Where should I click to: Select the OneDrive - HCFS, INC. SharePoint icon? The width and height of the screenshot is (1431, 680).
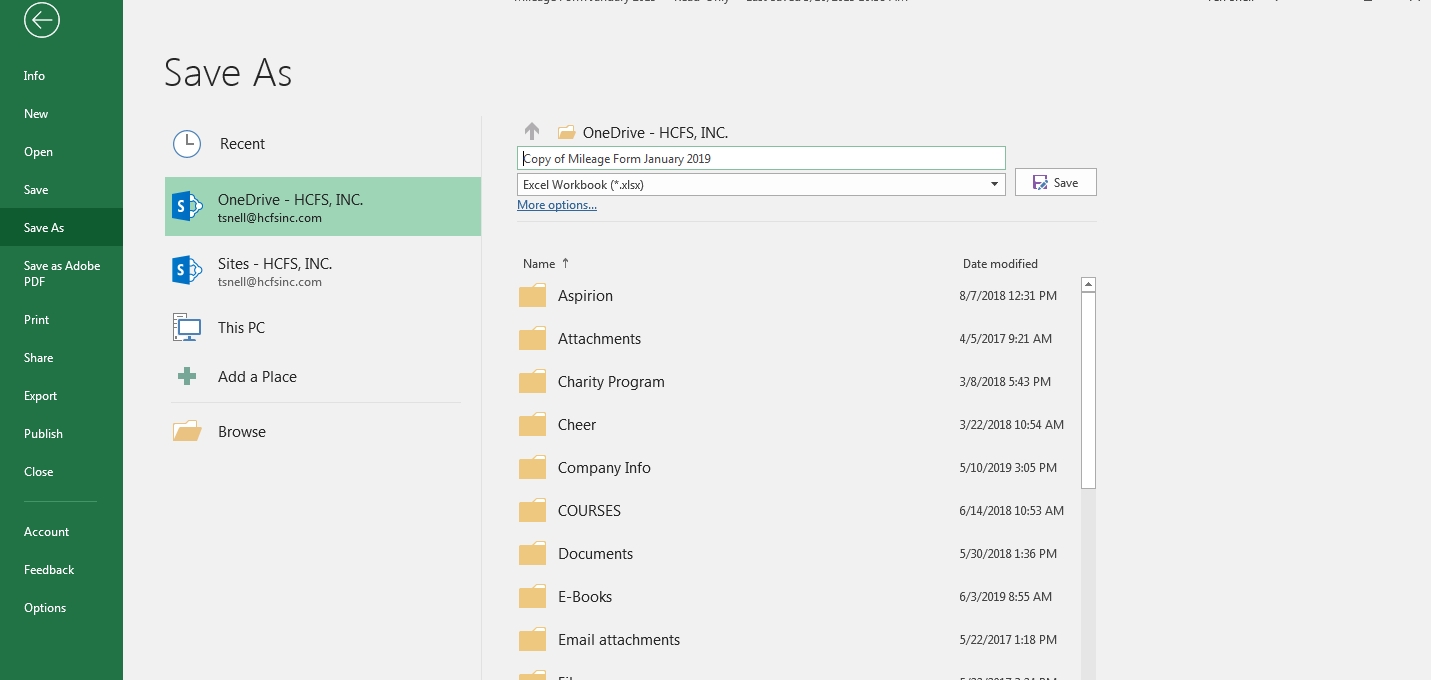pos(187,207)
